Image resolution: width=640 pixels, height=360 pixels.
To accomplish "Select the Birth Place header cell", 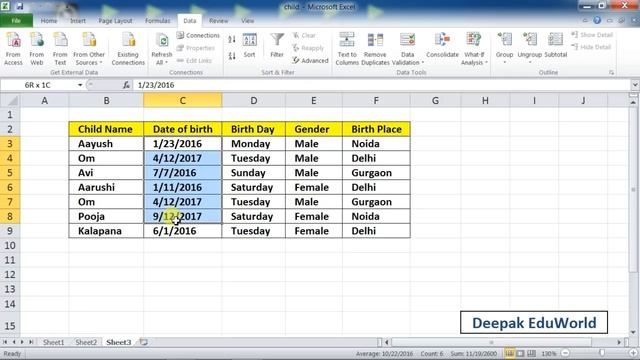I will pyautogui.click(x=376, y=129).
